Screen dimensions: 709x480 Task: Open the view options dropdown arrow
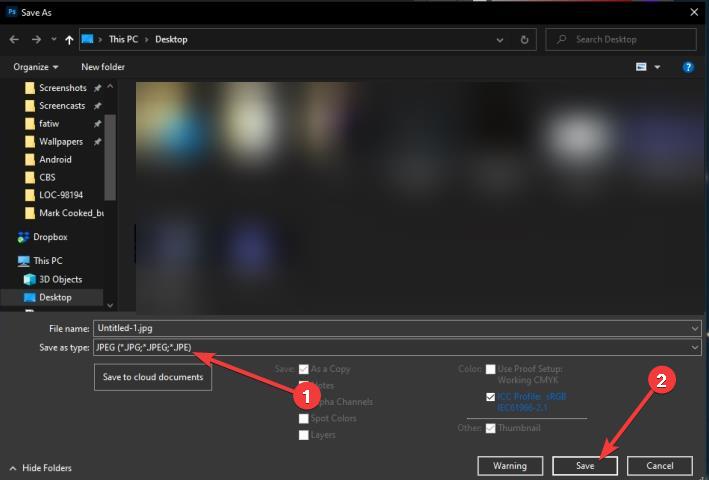657,67
